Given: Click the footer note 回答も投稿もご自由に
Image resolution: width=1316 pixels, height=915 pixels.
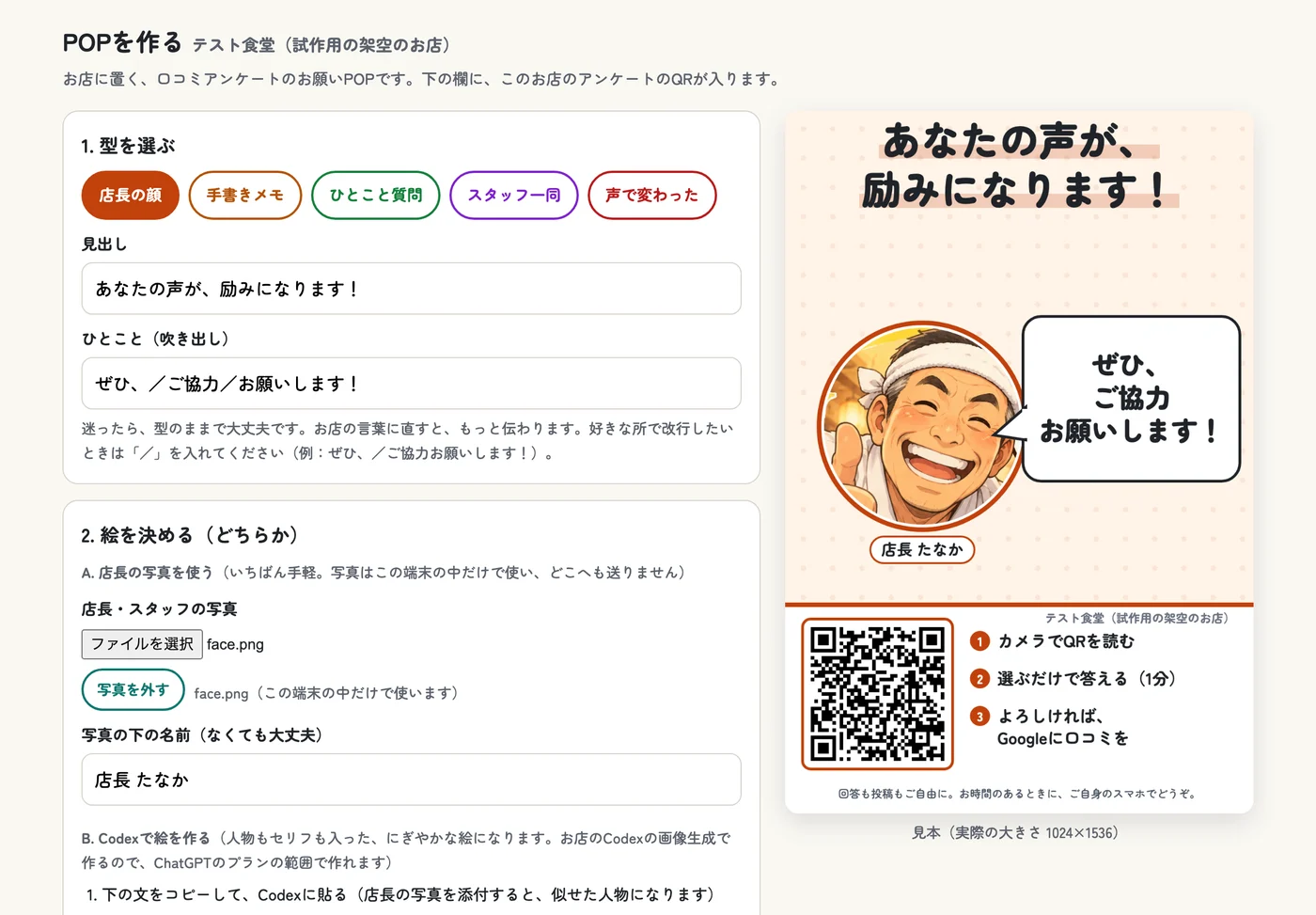Looking at the screenshot, I should tap(1019, 794).
